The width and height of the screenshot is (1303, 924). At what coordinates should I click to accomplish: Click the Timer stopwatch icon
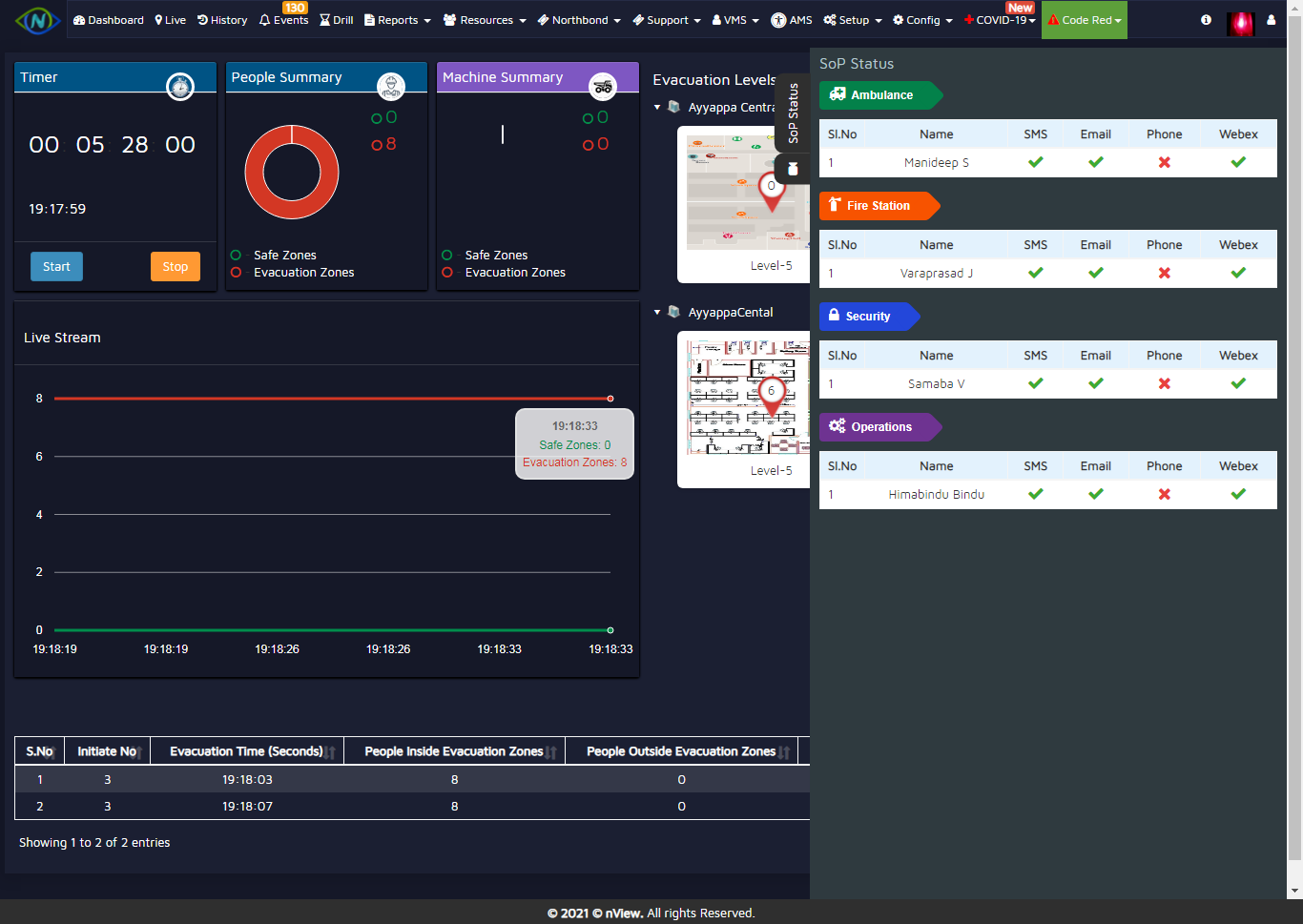[180, 87]
